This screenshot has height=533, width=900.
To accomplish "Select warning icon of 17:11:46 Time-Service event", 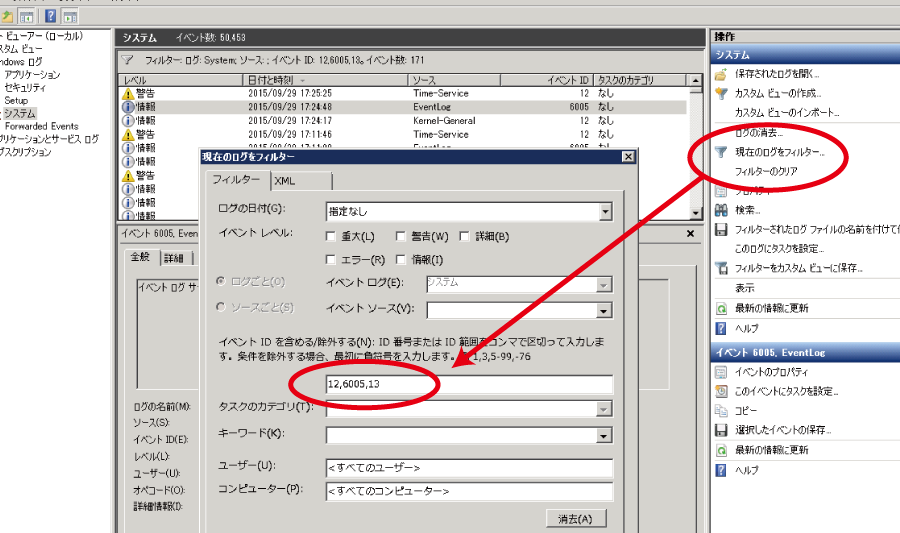I will pos(128,134).
